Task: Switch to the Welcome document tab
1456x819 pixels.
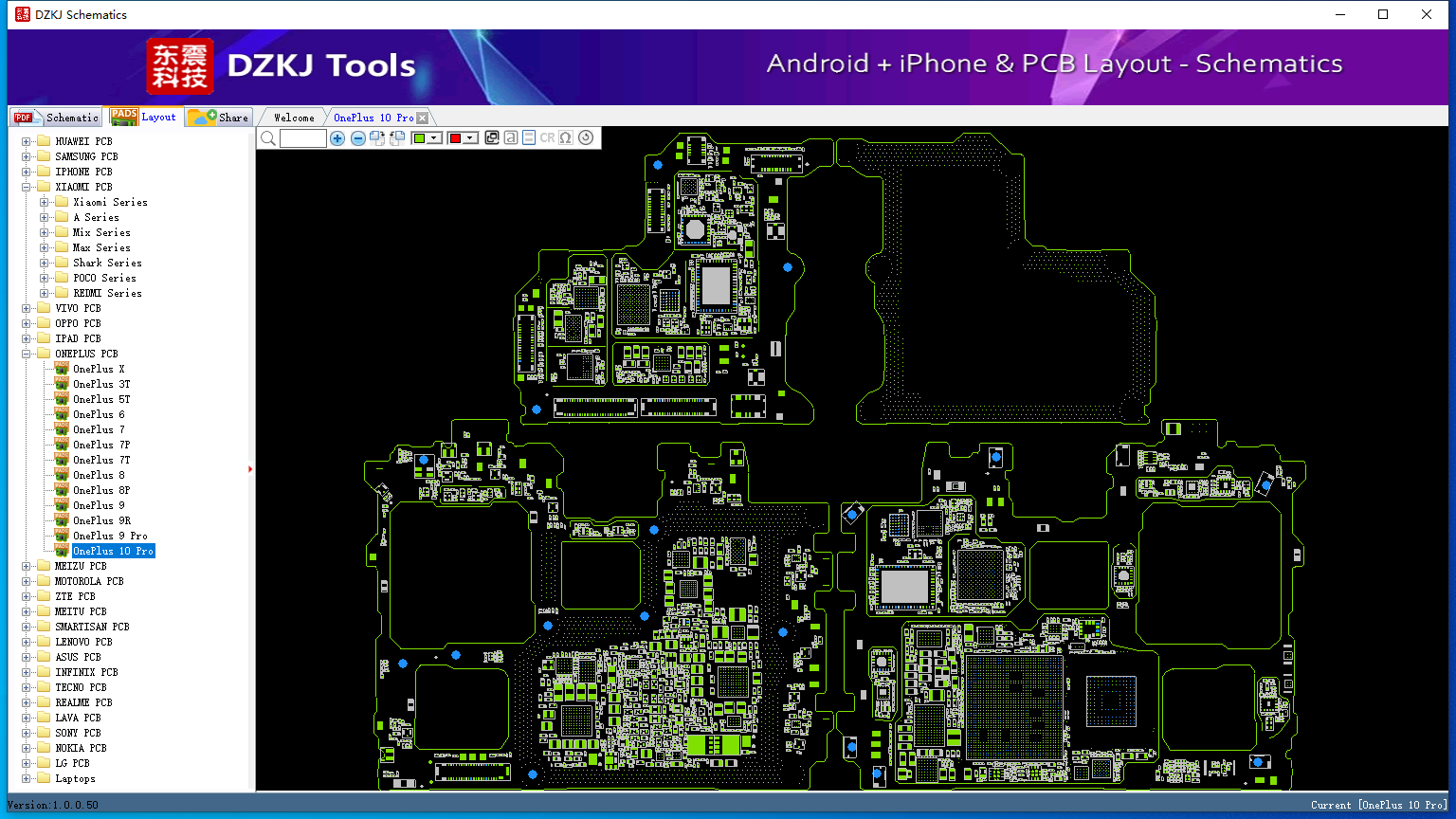Action: (x=294, y=118)
